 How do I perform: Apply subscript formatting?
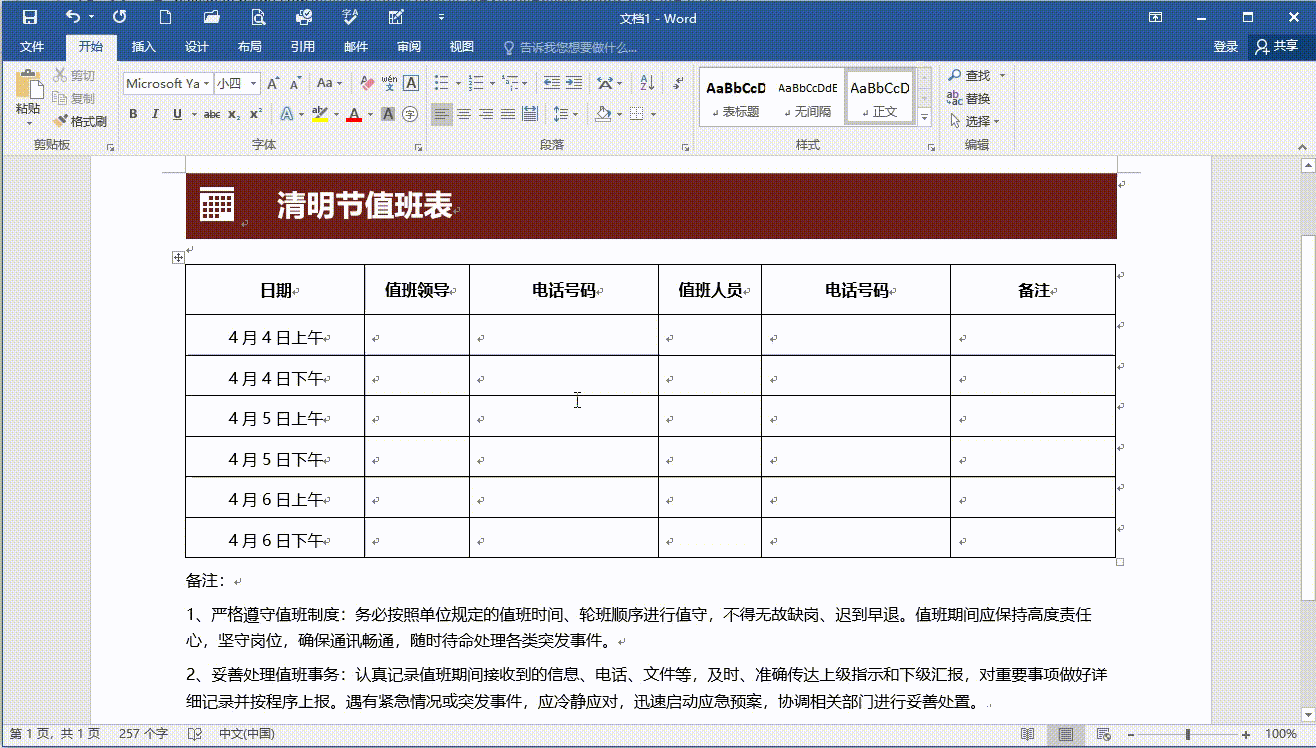click(234, 114)
